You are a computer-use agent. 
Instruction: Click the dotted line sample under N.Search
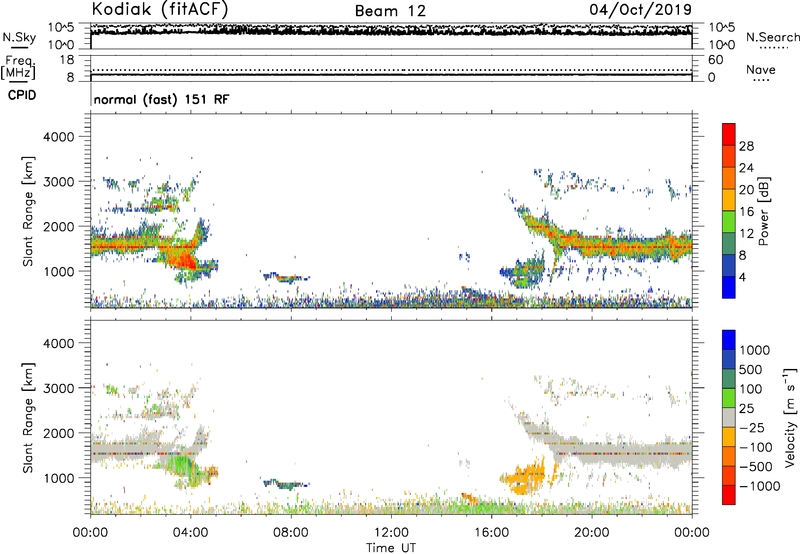tap(774, 48)
